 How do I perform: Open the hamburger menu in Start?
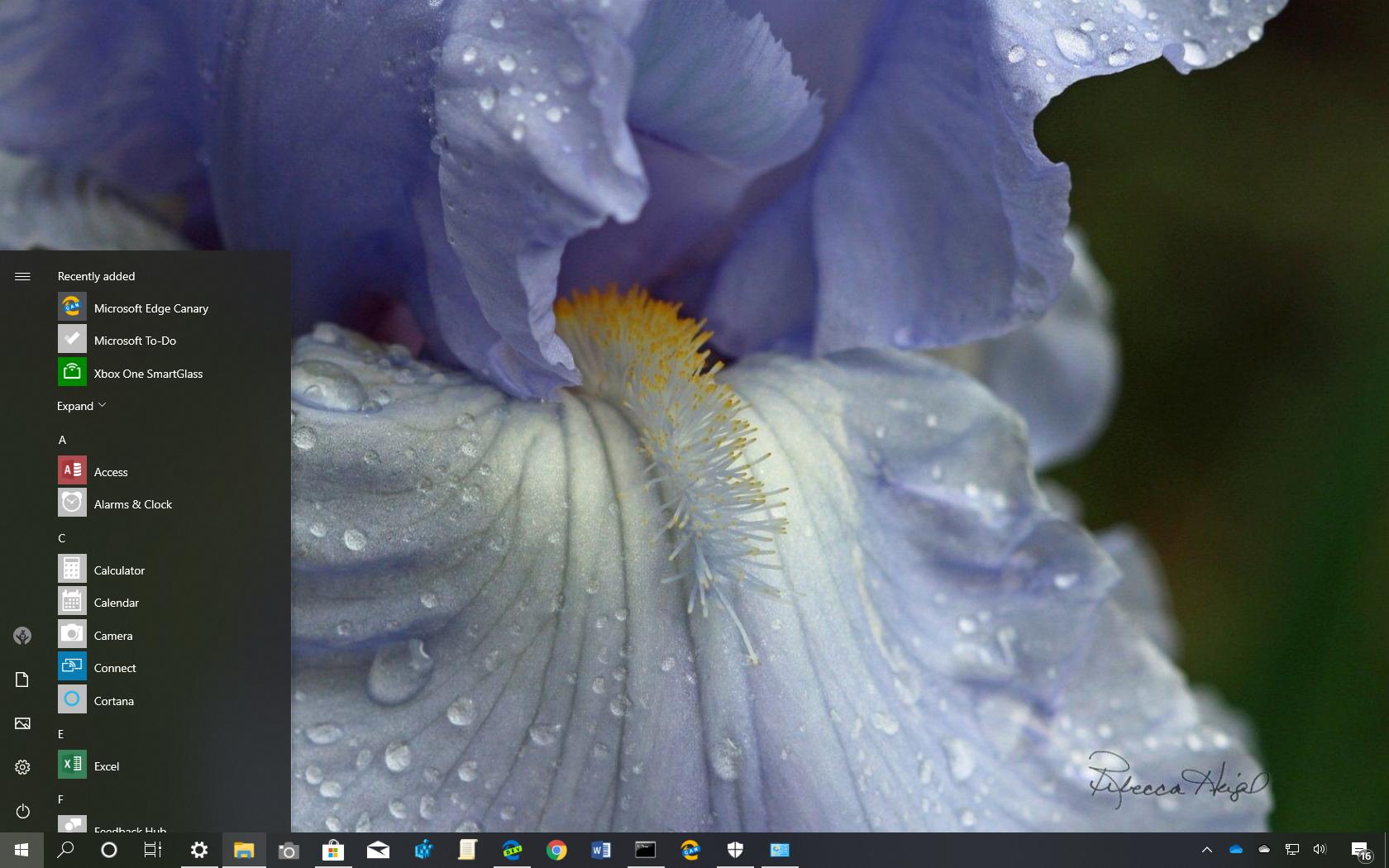click(22, 276)
